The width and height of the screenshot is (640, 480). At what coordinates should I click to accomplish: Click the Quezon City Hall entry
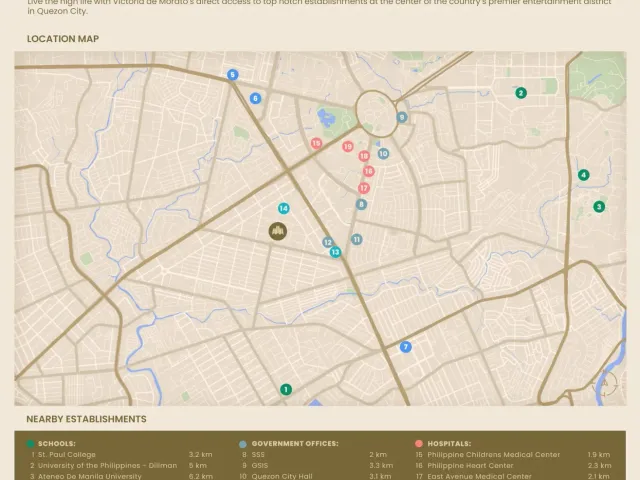[282, 476]
